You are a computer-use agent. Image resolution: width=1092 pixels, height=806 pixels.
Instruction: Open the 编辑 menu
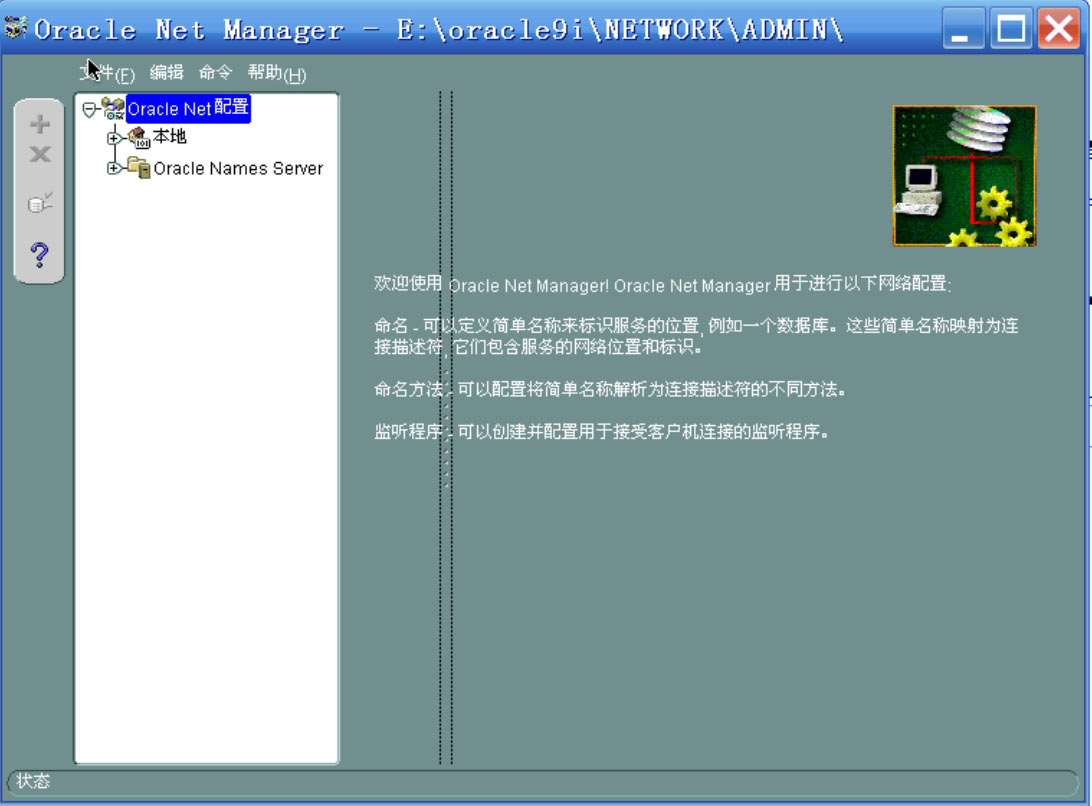click(x=166, y=72)
